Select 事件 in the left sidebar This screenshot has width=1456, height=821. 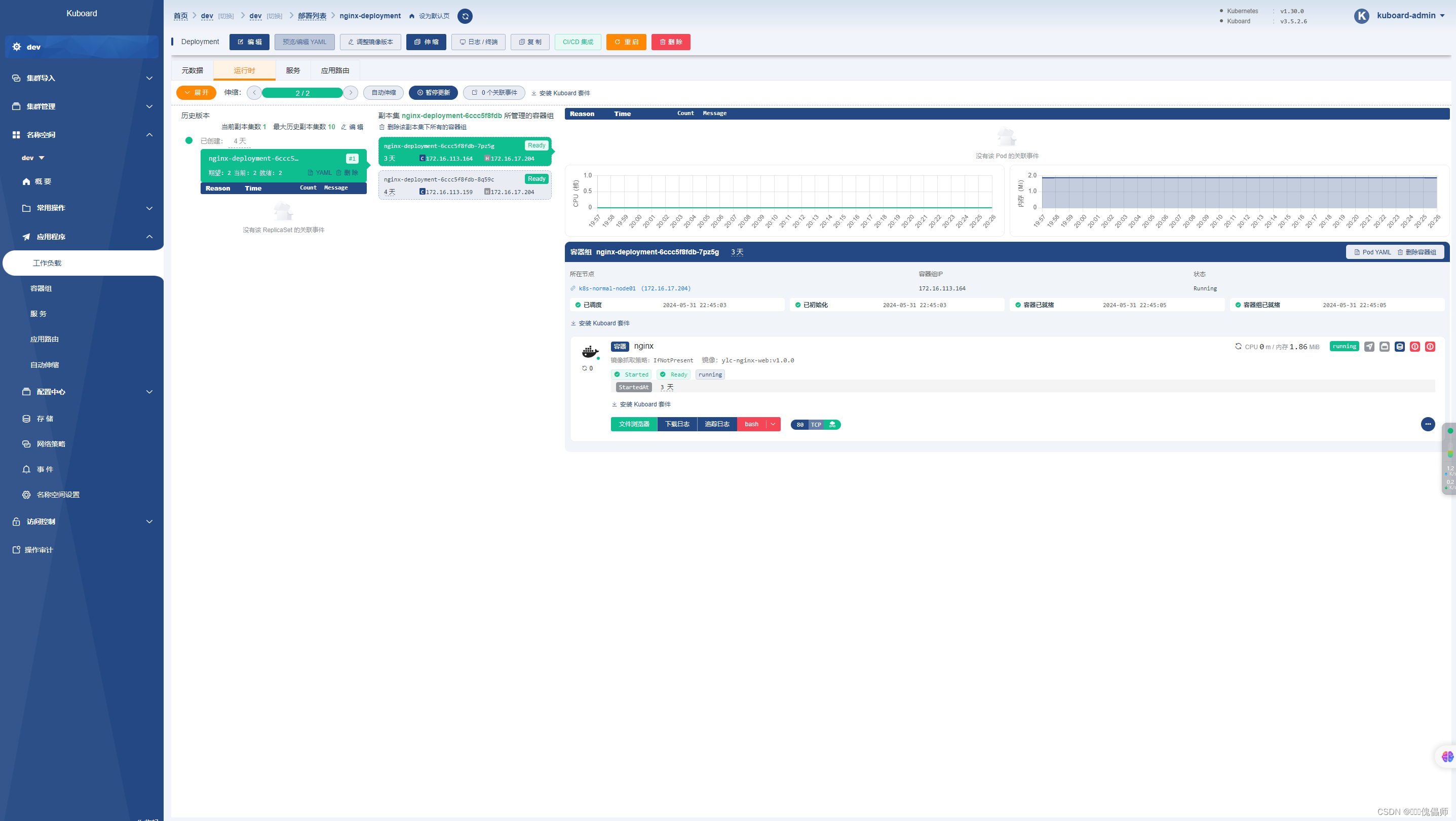pos(46,469)
